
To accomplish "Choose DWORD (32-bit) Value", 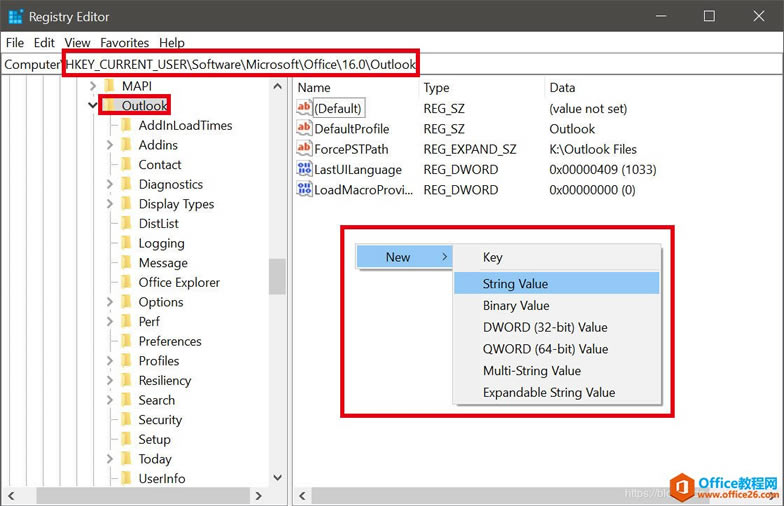I will pyautogui.click(x=557, y=327).
